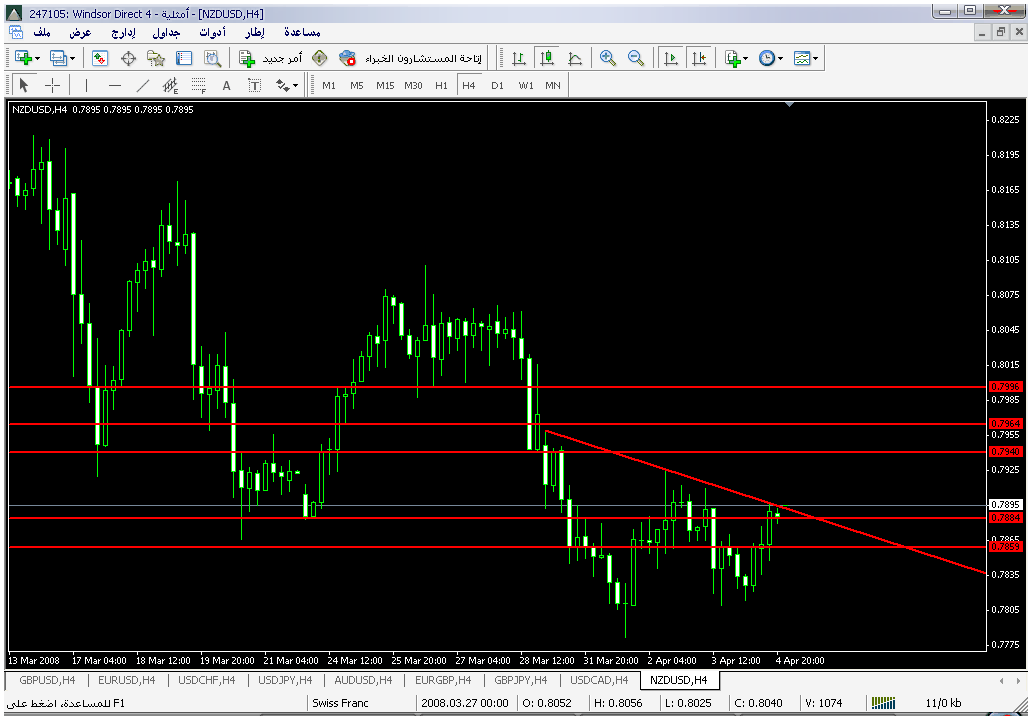Switch to USDJPY,H4 chart tab
Image resolution: width=1032 pixels, height=716 pixels.
(285, 680)
